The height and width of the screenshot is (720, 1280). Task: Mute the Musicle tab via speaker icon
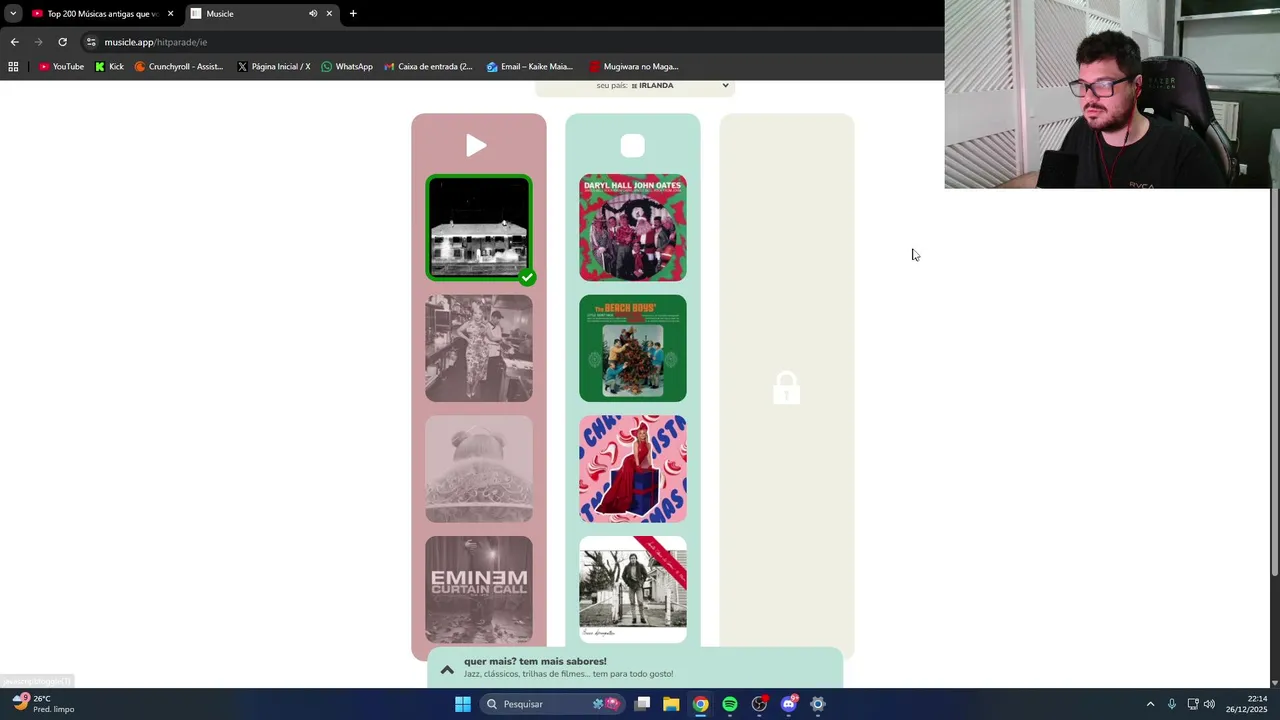point(312,14)
